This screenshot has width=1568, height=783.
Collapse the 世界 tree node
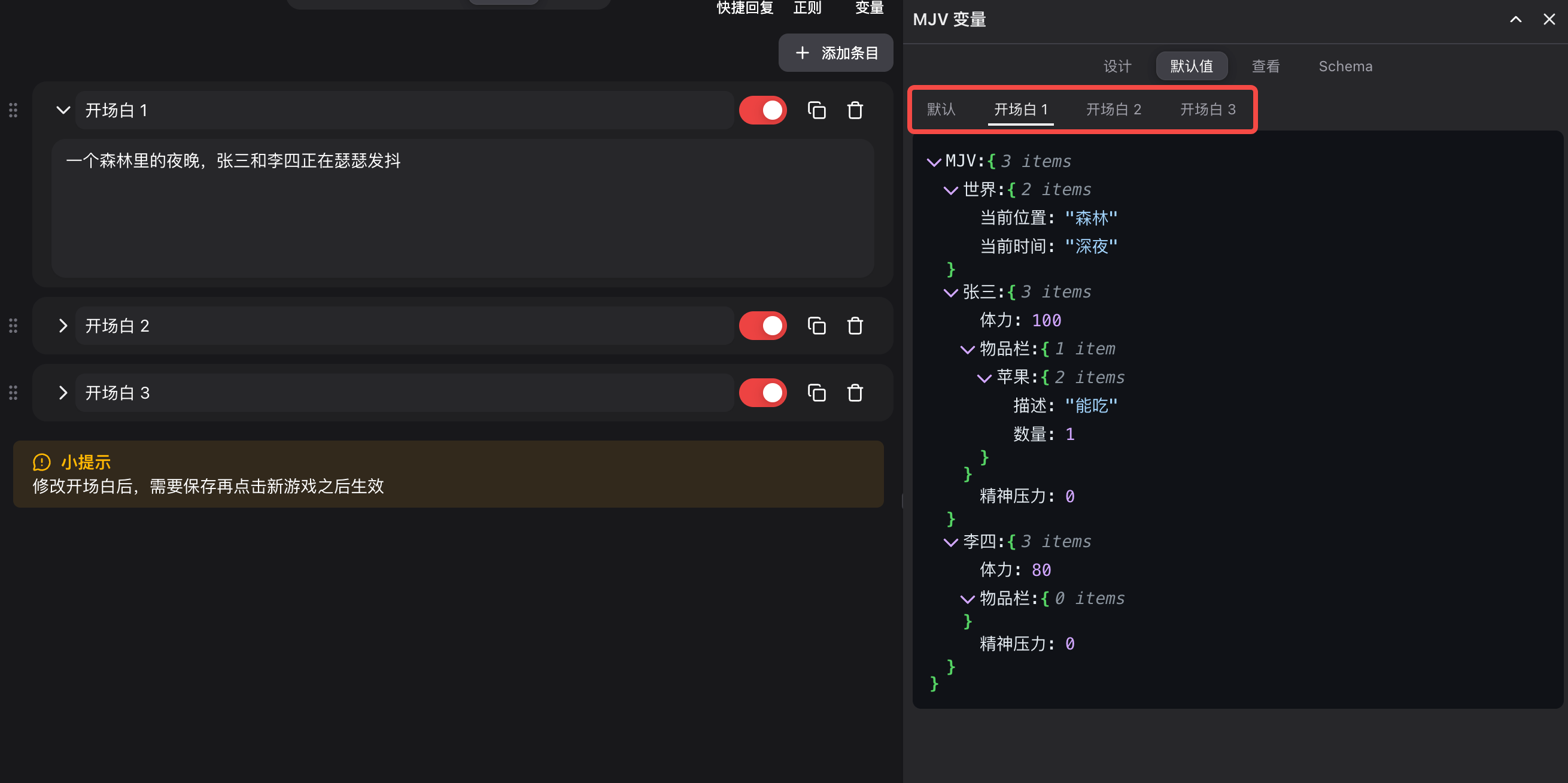950,190
